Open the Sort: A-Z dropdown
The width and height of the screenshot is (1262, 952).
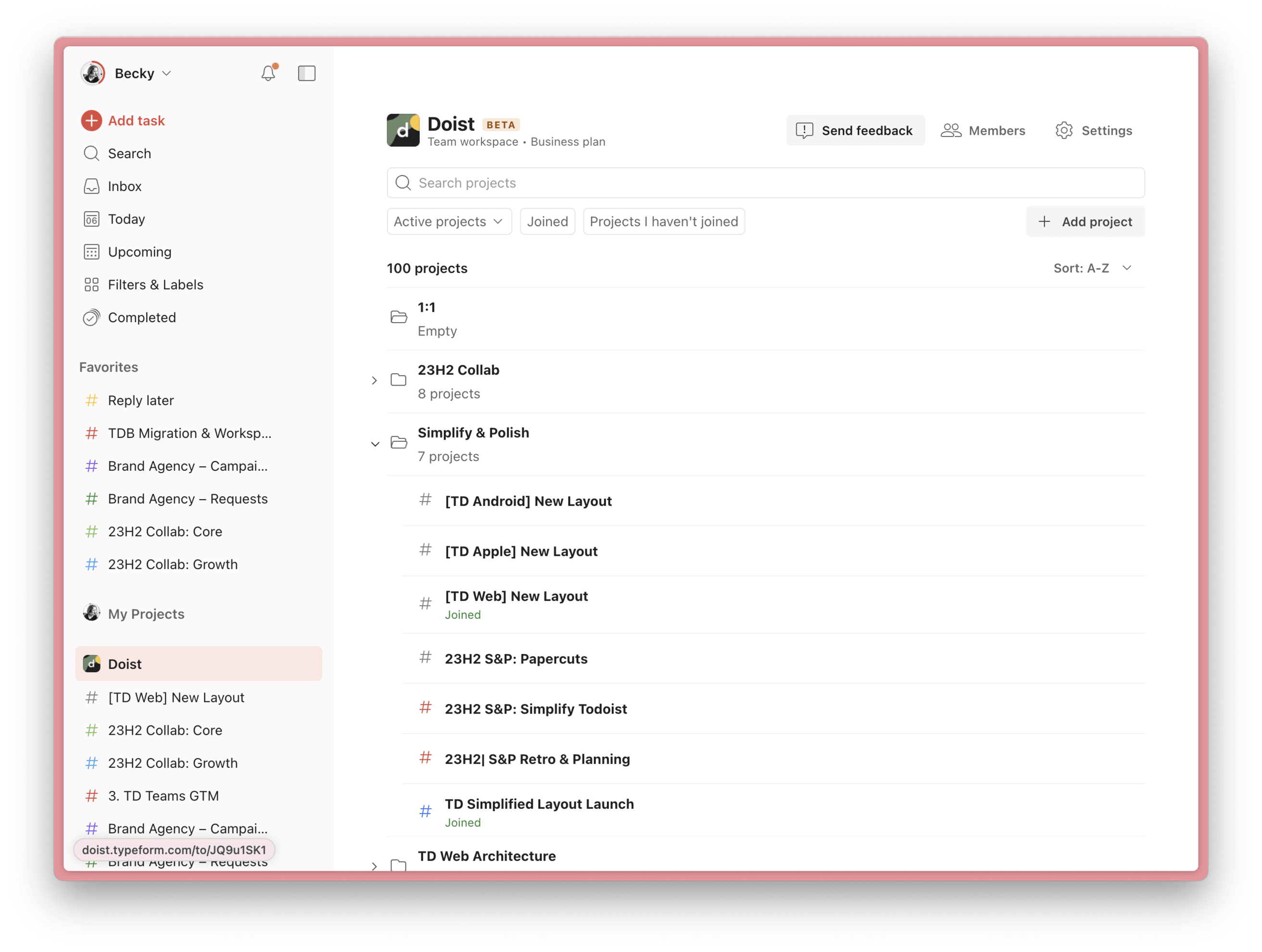point(1092,268)
